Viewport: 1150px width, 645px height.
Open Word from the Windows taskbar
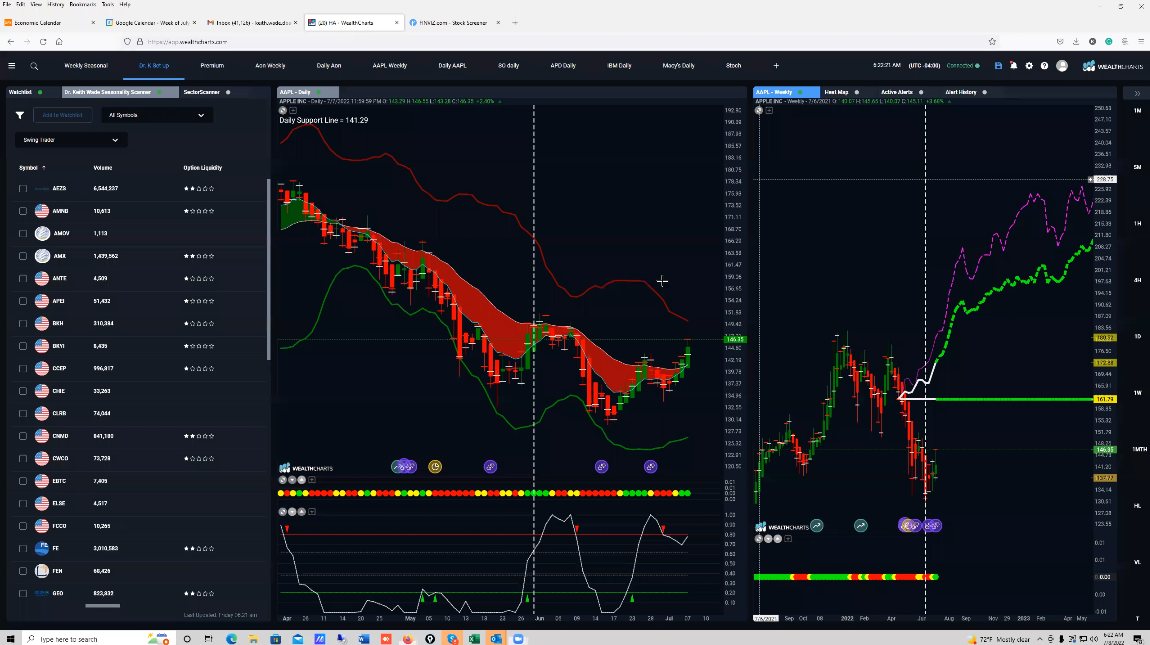click(363, 639)
